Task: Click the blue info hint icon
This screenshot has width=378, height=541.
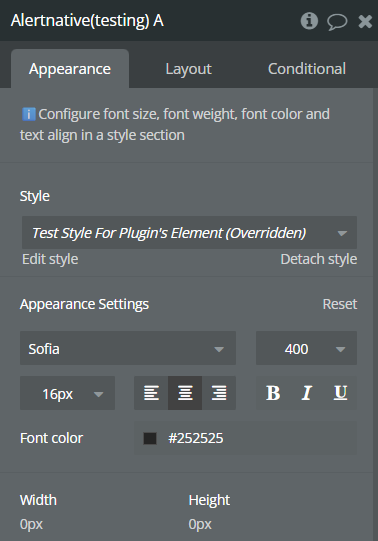Action: [x=29, y=114]
